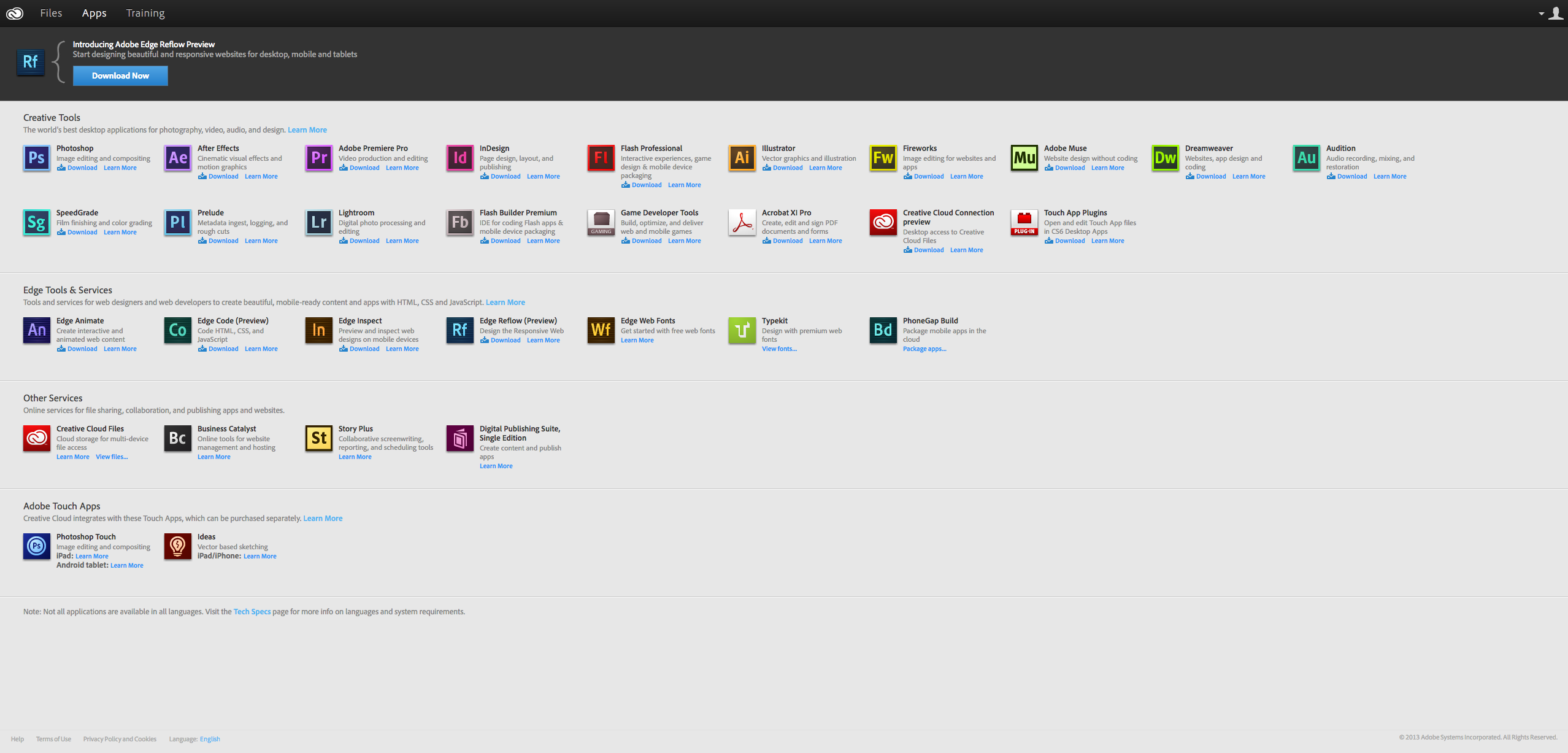
Task: Download Photoshop
Action: click(77, 168)
